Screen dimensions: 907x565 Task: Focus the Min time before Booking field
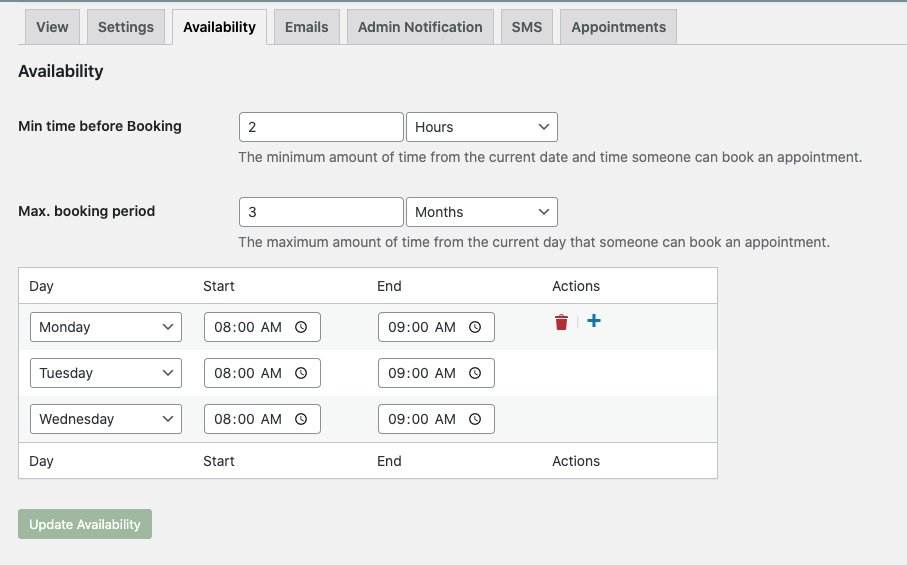coord(321,127)
